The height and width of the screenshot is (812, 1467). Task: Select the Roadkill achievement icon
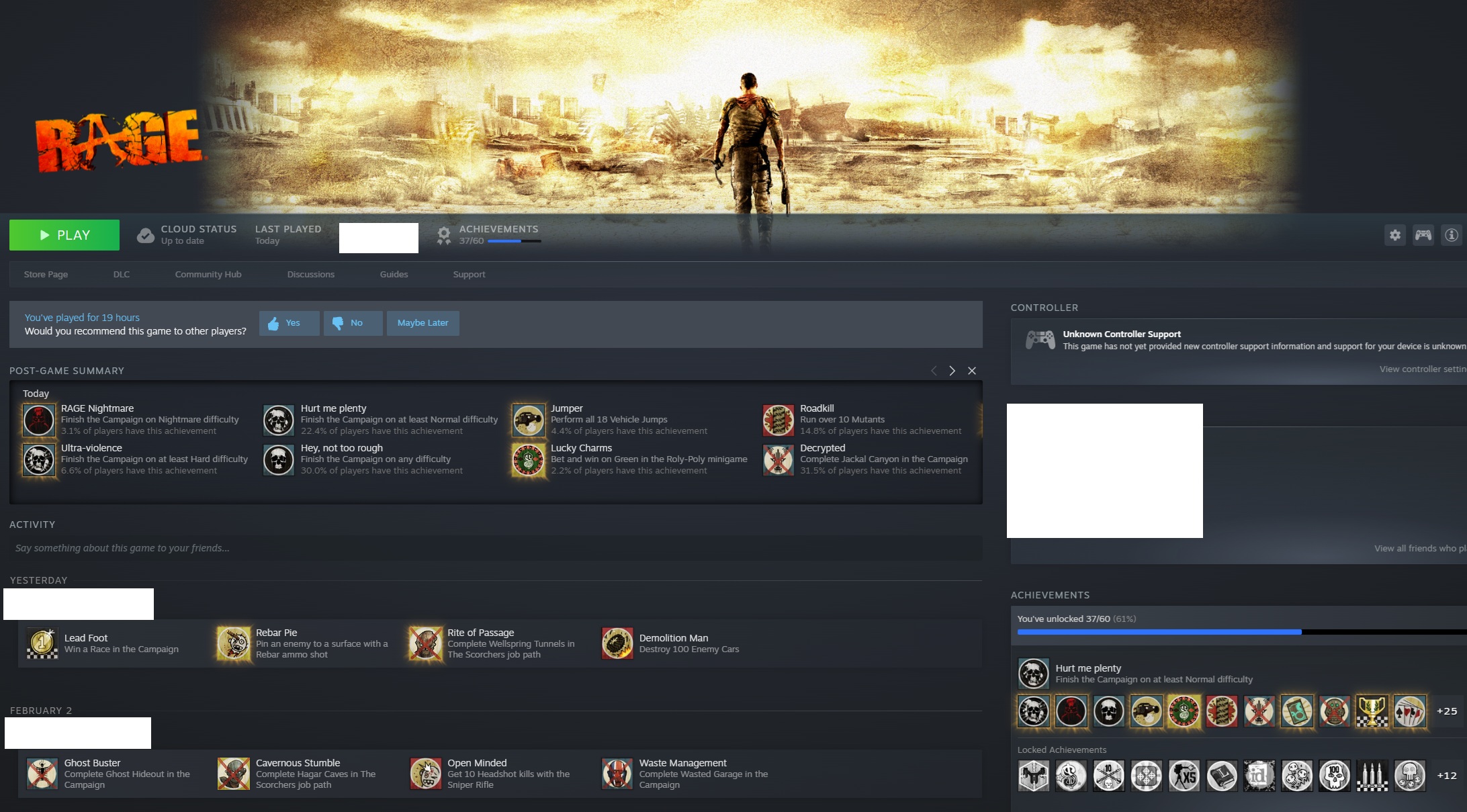(778, 420)
